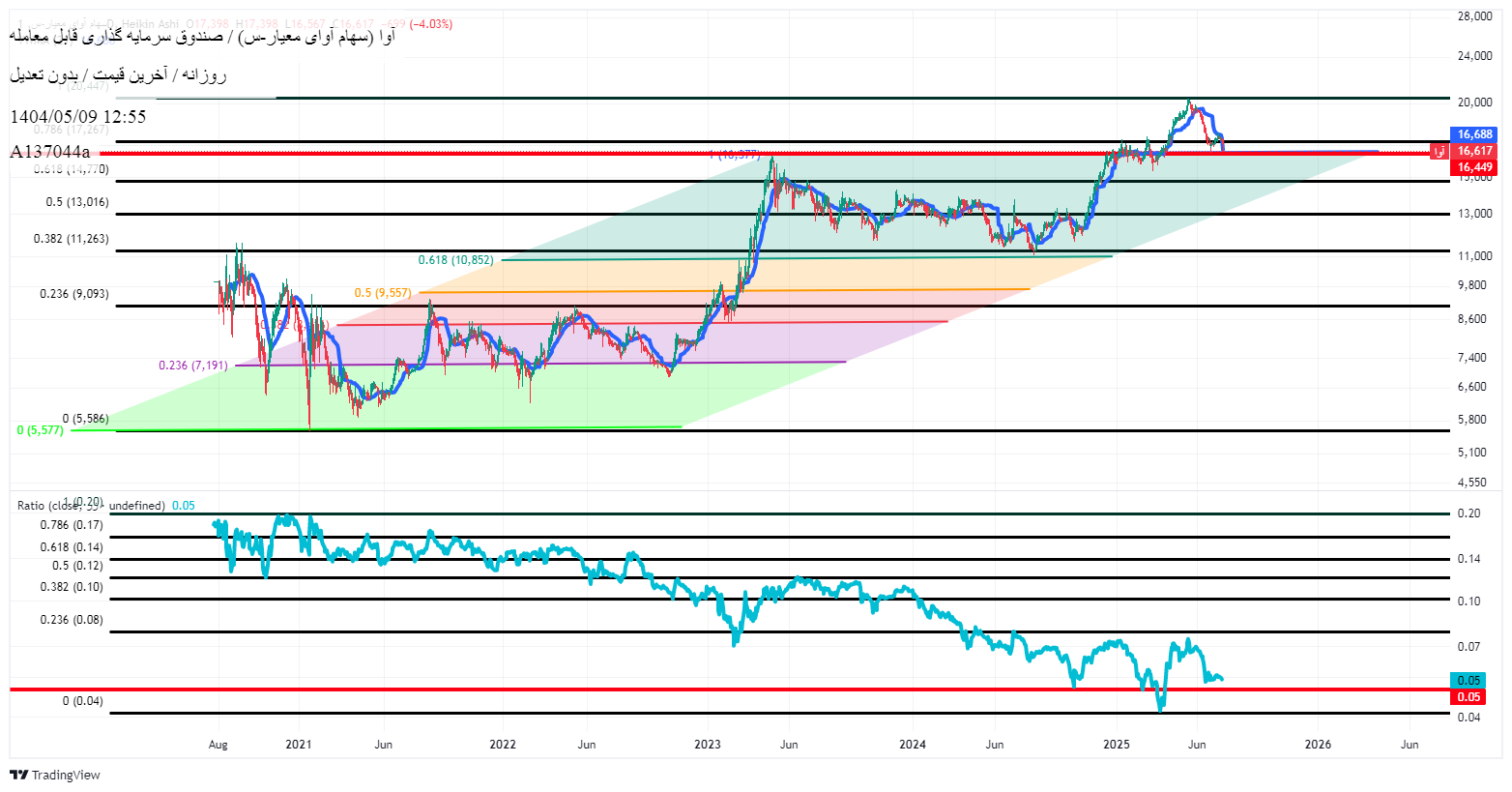This screenshot has width=1512, height=792.
Task: Click the lower-pane label 0 (0.04)
Action: 83,700
